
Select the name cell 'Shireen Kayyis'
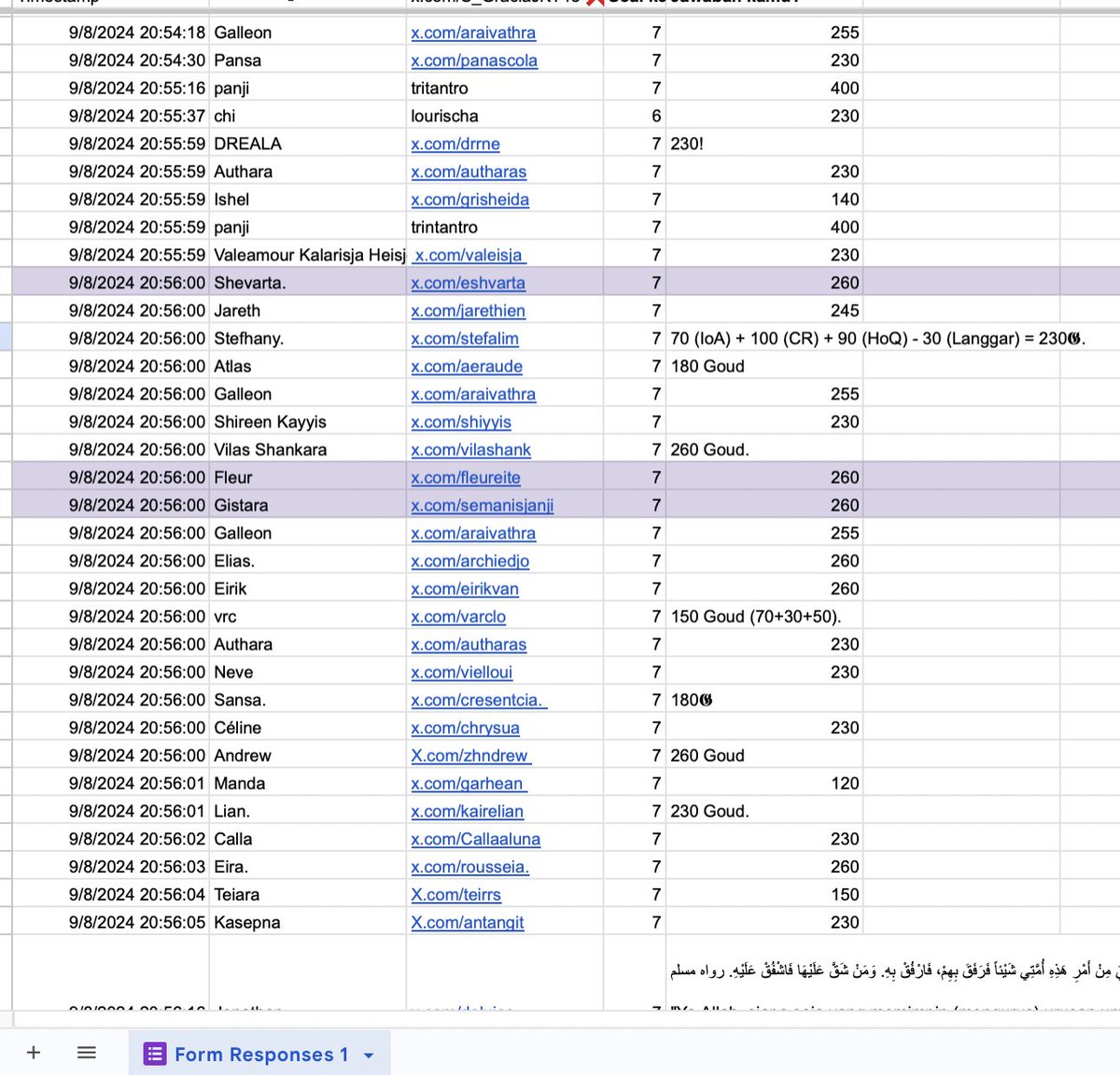click(307, 422)
